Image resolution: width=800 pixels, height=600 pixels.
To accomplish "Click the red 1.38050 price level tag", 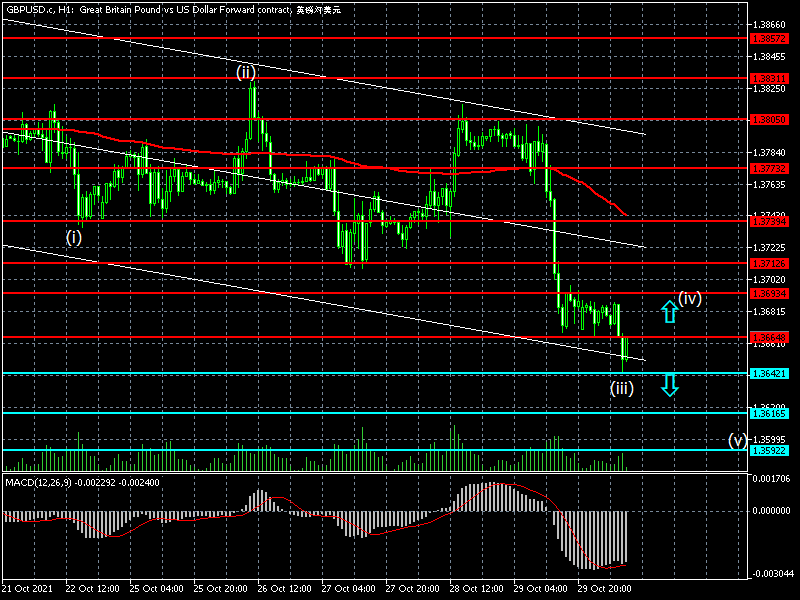I will click(769, 120).
